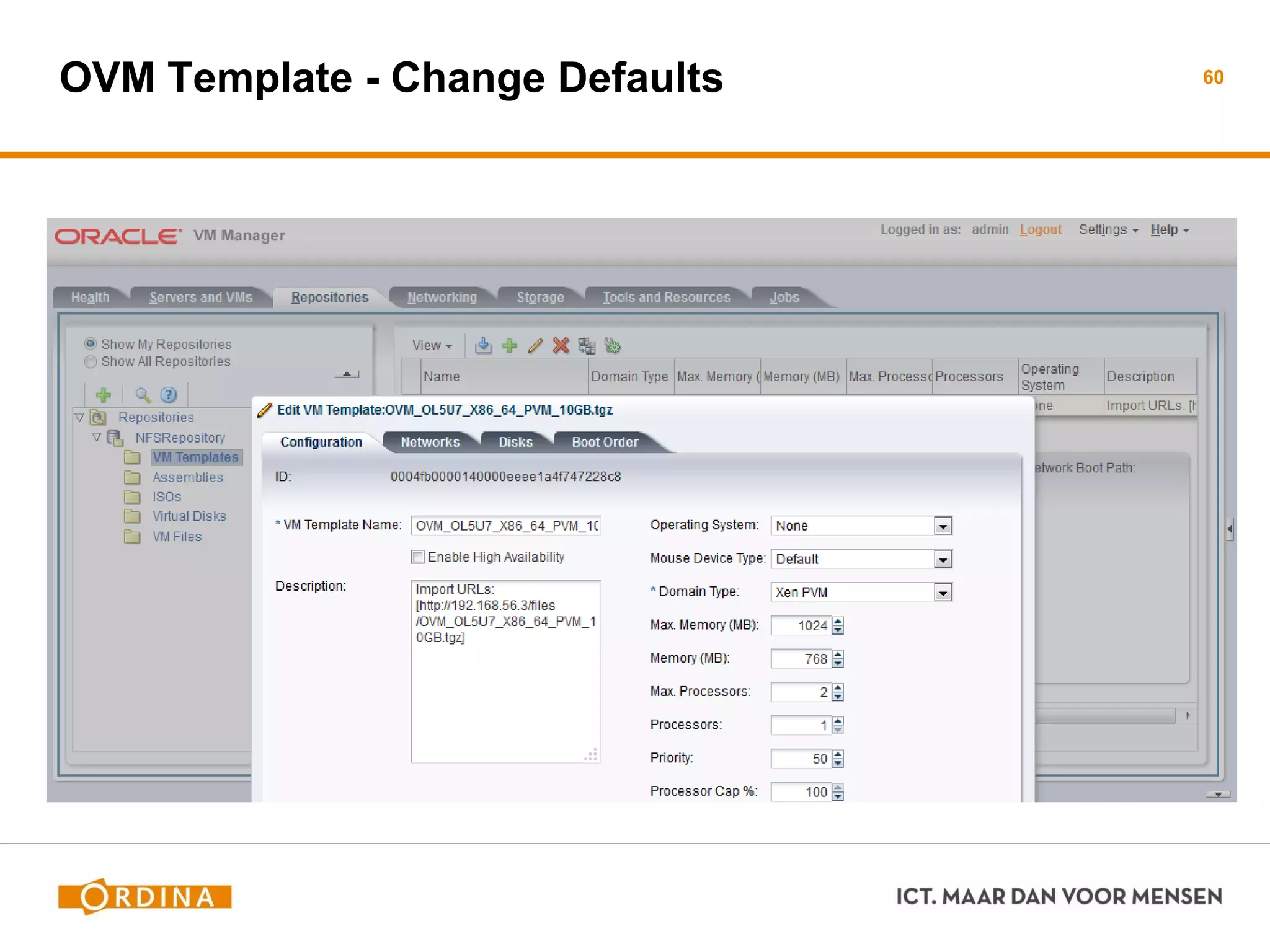This screenshot has width=1270, height=952.
Task: Select VM Files in repository tree
Action: [x=177, y=536]
